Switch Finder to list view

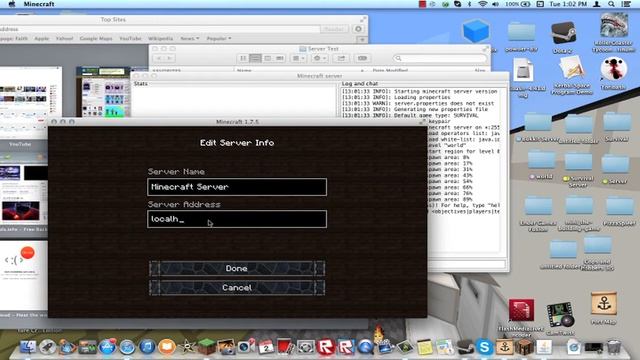[x=256, y=58]
